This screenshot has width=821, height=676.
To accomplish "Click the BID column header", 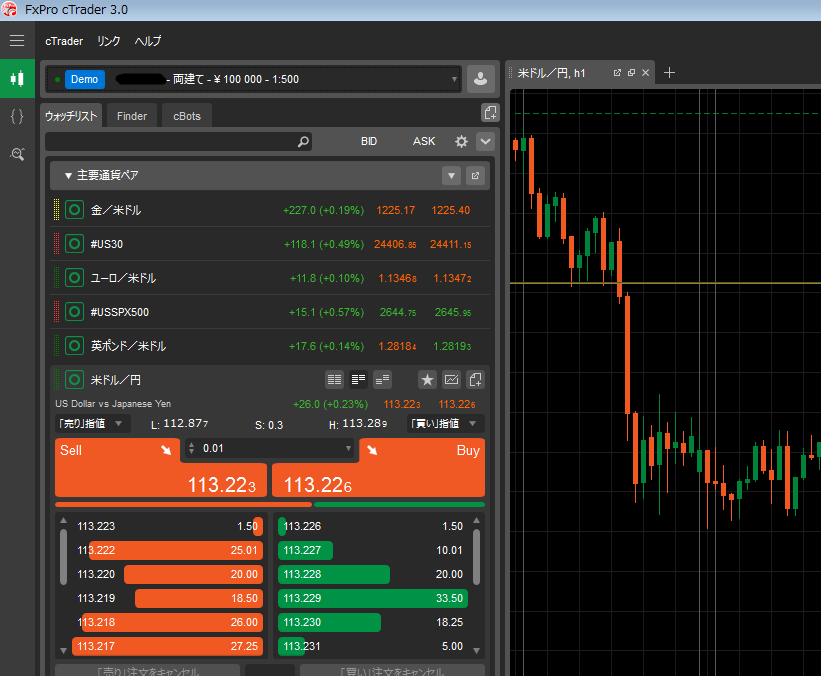I will tap(369, 141).
